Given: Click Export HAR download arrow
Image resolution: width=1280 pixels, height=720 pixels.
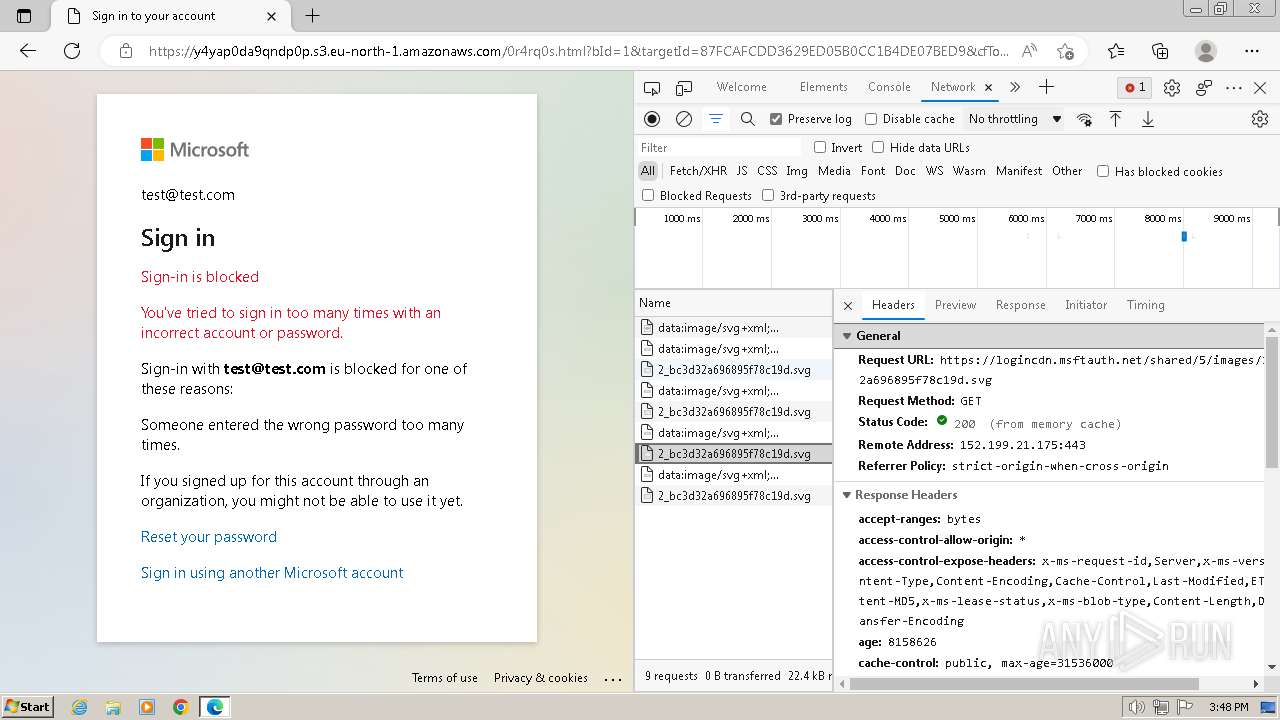Looking at the screenshot, I should pos(1148,119).
